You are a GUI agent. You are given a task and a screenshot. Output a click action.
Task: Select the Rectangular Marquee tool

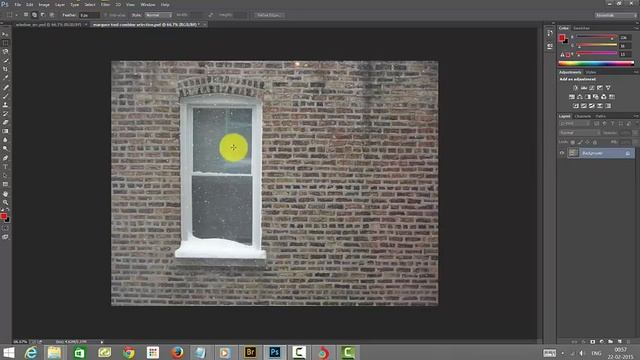click(x=5, y=43)
